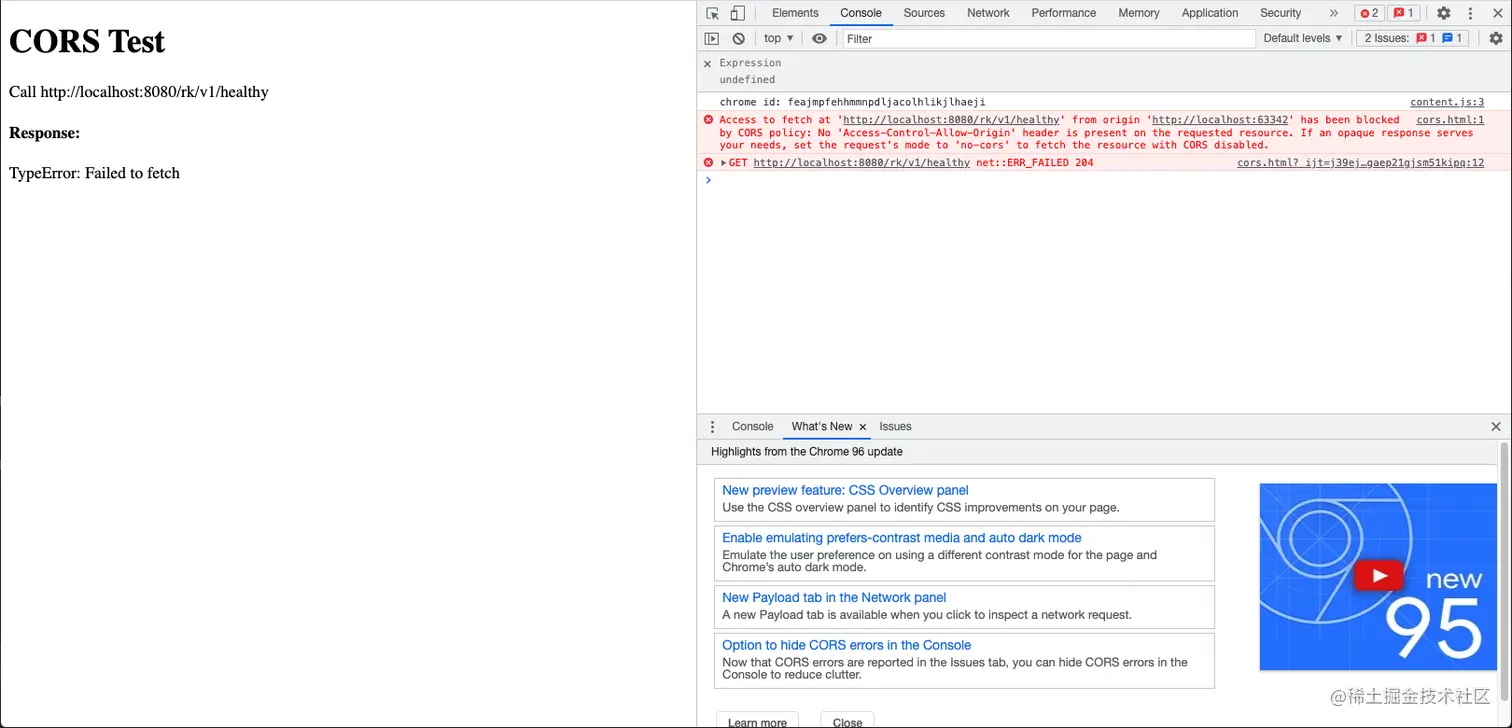Viewport: 1512px width, 728px height.
Task: Click the red error icon on the GET message
Action: (x=708, y=162)
